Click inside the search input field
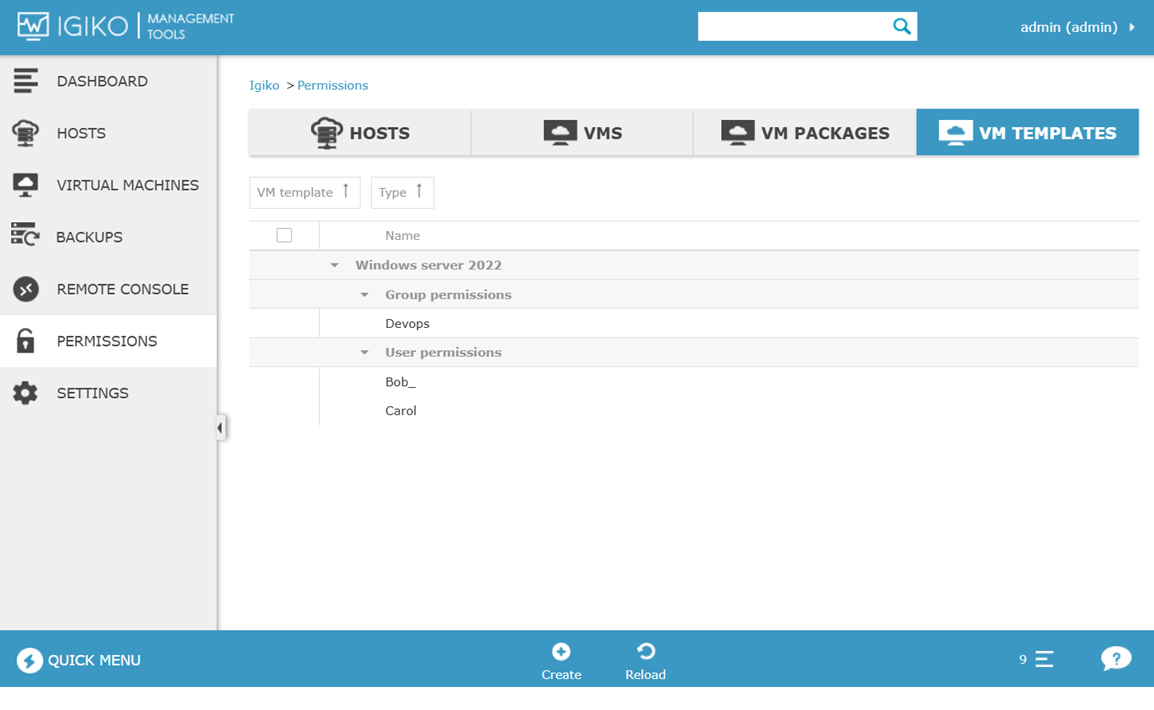This screenshot has width=1154, height=710. (x=792, y=27)
